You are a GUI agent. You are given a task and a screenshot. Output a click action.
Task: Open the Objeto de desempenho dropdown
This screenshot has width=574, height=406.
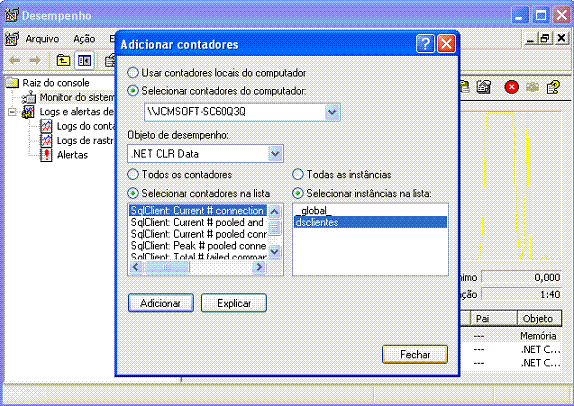pyautogui.click(x=275, y=154)
